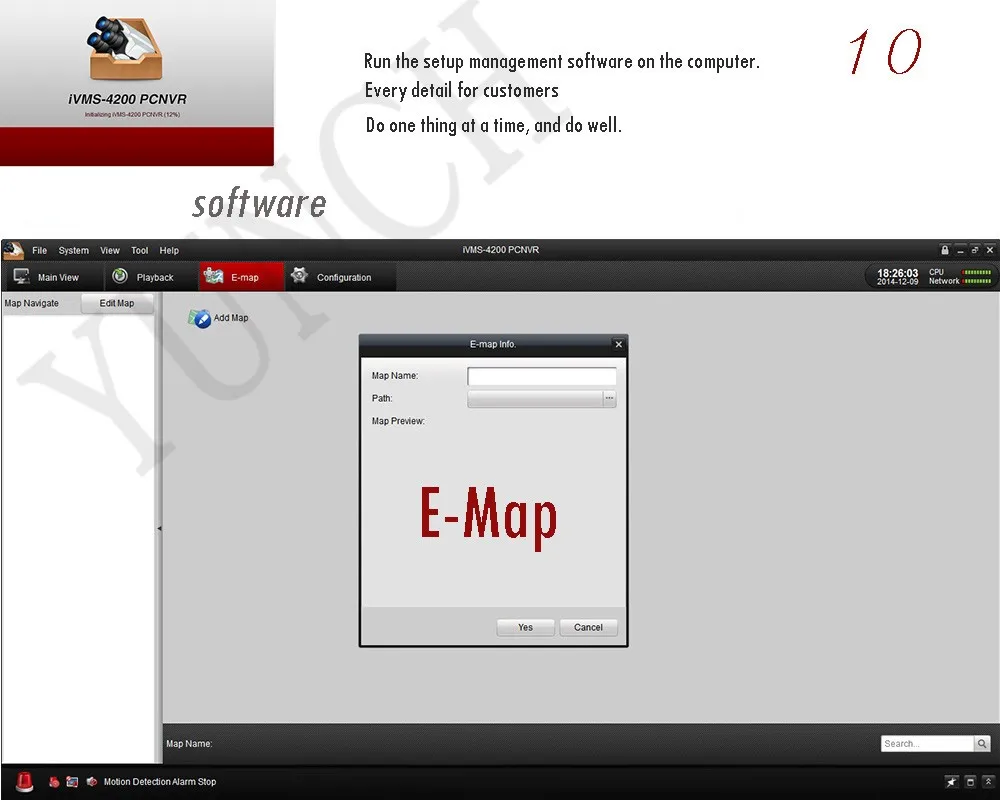Minimize the iVMS-4200 window
Viewport: 1000px width, 800px height.
pos(960,250)
